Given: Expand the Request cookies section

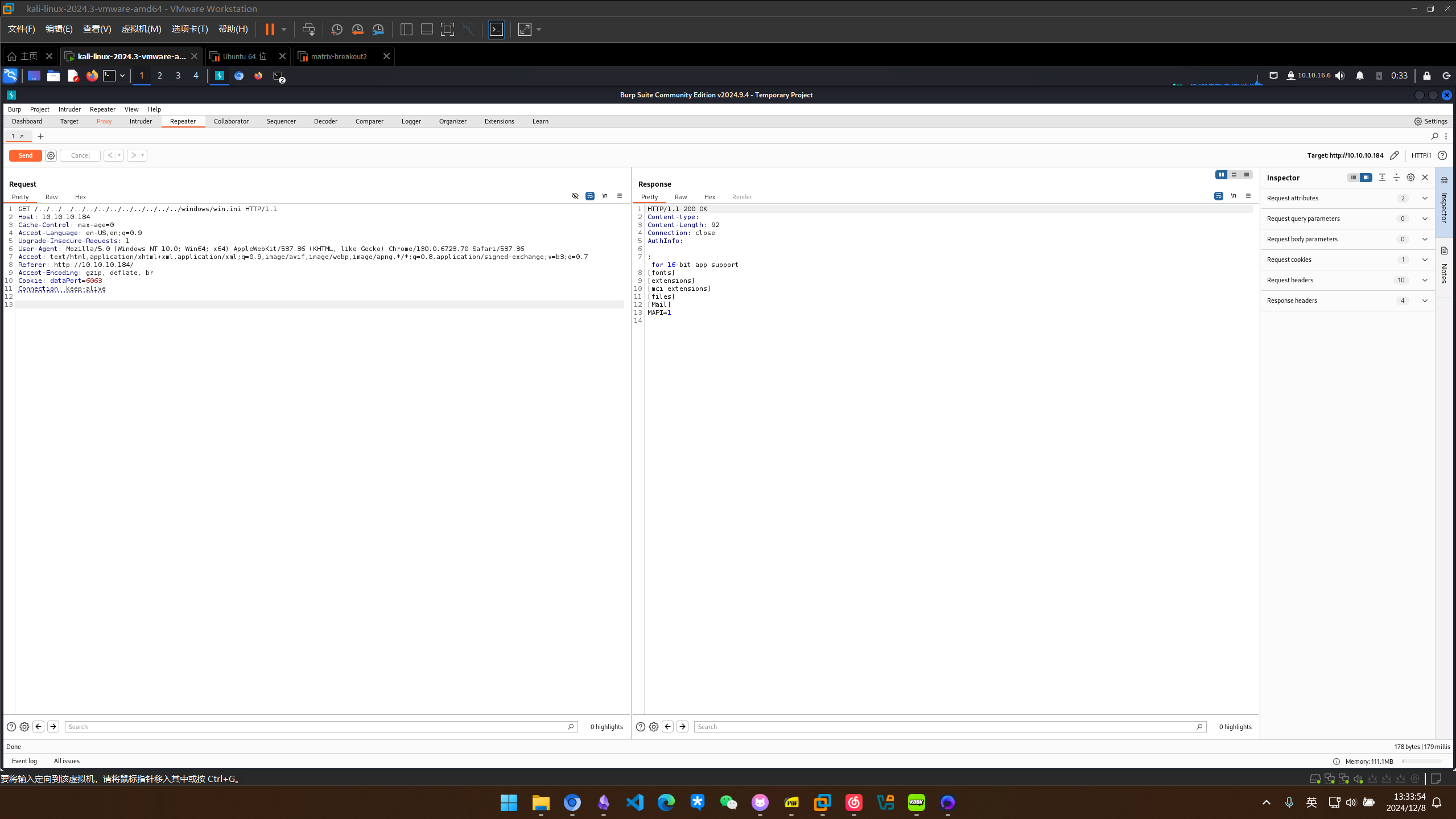Looking at the screenshot, I should coord(1424,260).
